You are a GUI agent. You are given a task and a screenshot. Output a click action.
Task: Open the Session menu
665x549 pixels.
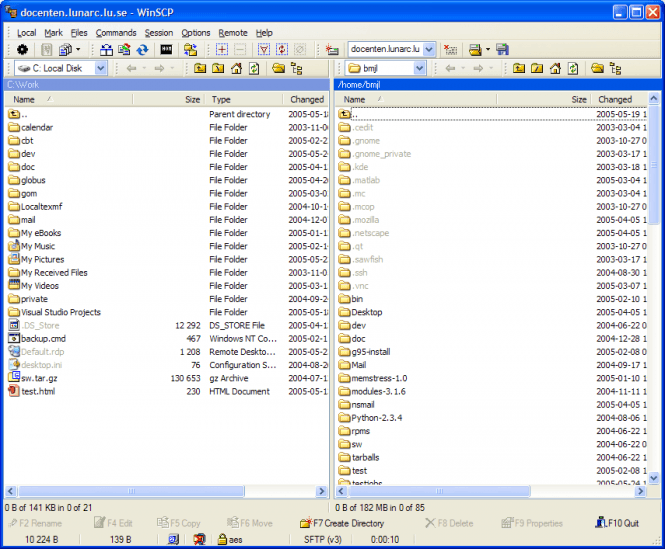(x=159, y=33)
